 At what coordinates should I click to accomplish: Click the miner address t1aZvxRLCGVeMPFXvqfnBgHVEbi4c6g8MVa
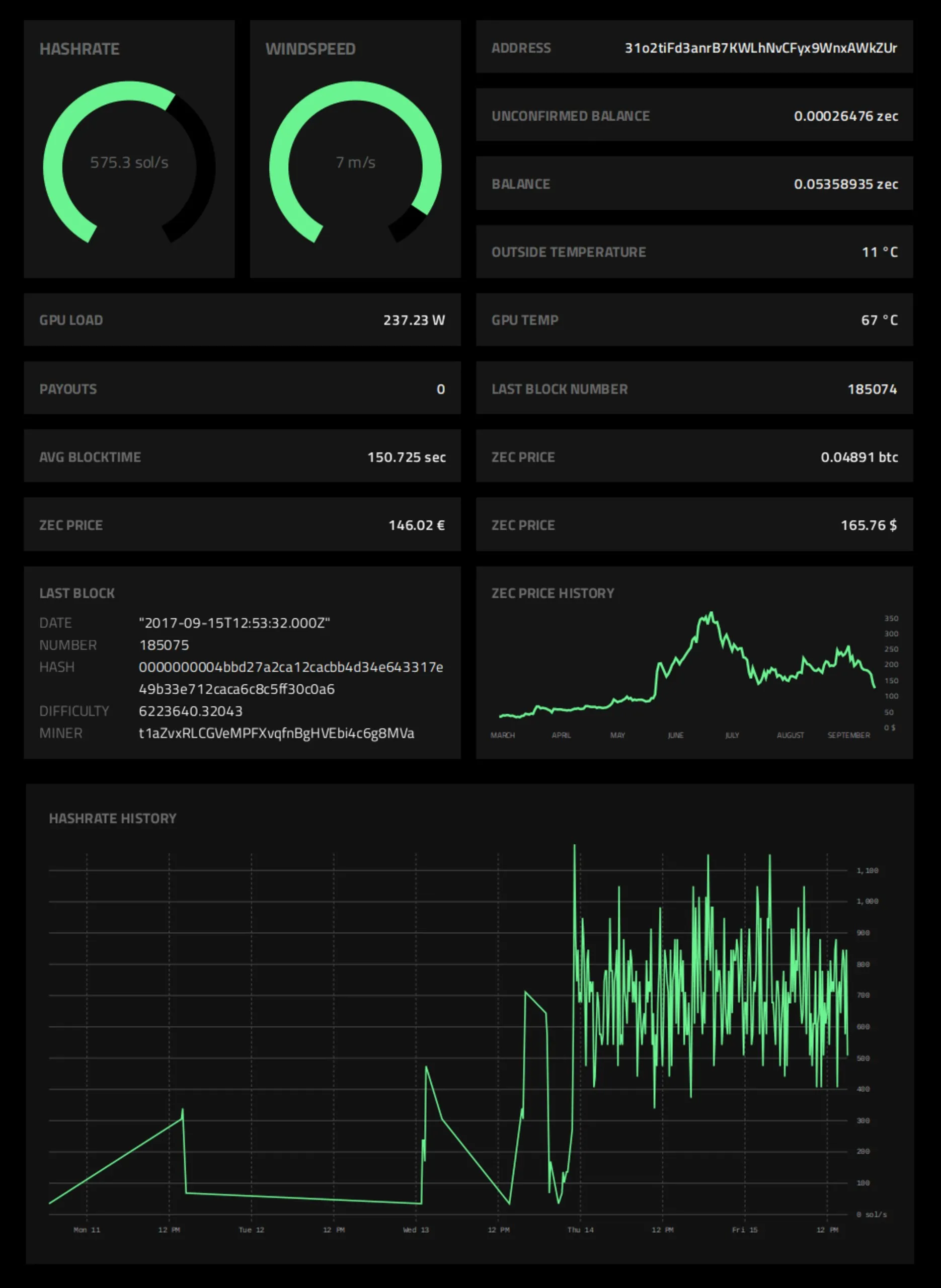pyautogui.click(x=277, y=734)
